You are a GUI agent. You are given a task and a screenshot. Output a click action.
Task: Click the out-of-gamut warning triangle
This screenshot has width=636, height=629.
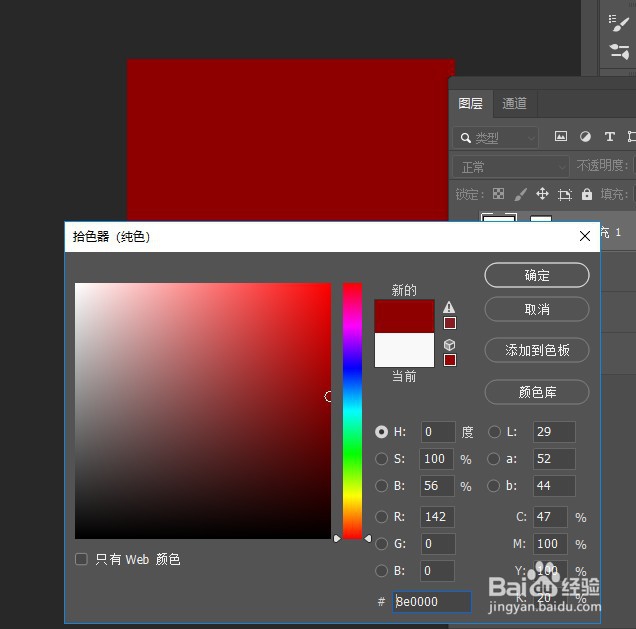(449, 307)
